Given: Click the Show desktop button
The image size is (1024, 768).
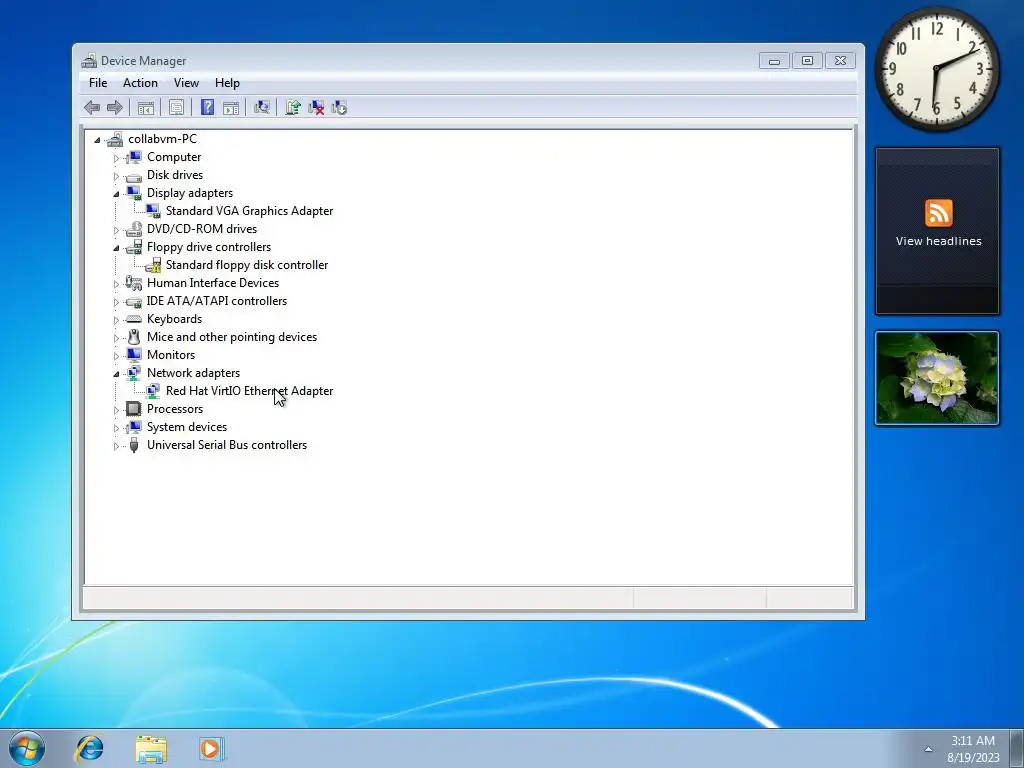Looking at the screenshot, I should (x=1017, y=748).
